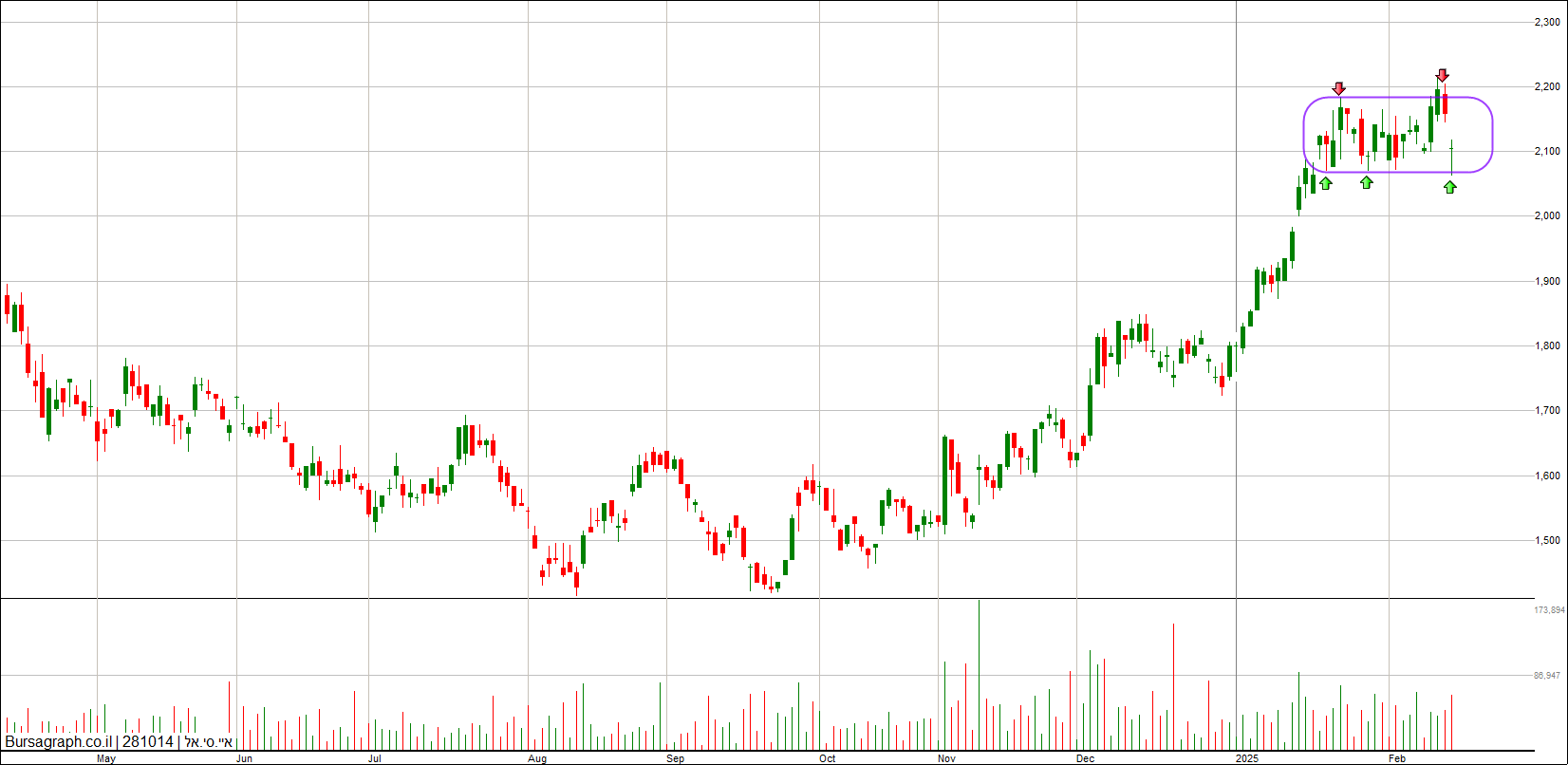Click the 2025 year label on time axis
1568x765 pixels.
(x=1248, y=758)
